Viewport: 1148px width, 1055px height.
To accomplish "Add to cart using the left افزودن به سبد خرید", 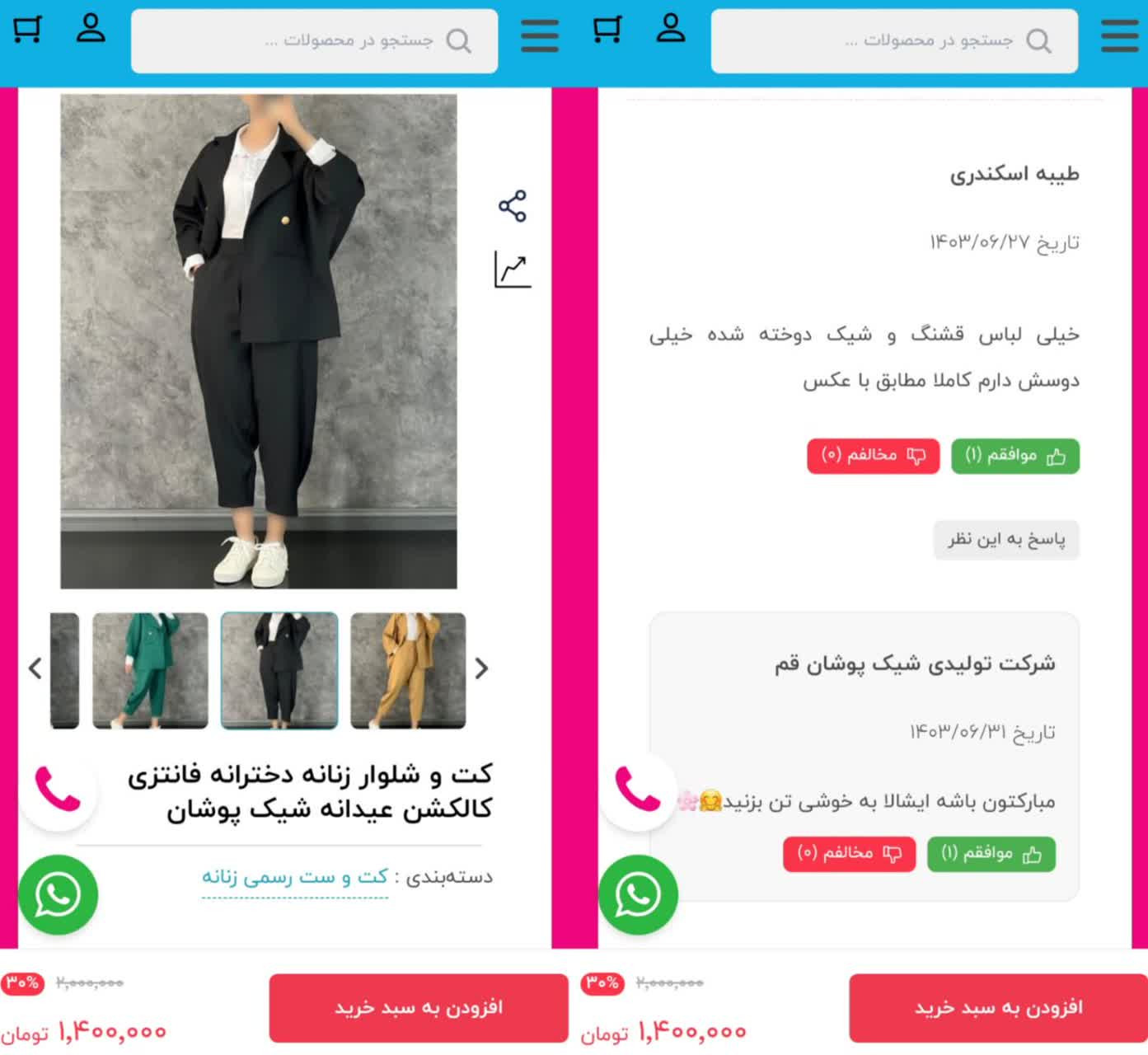I will point(419,1008).
